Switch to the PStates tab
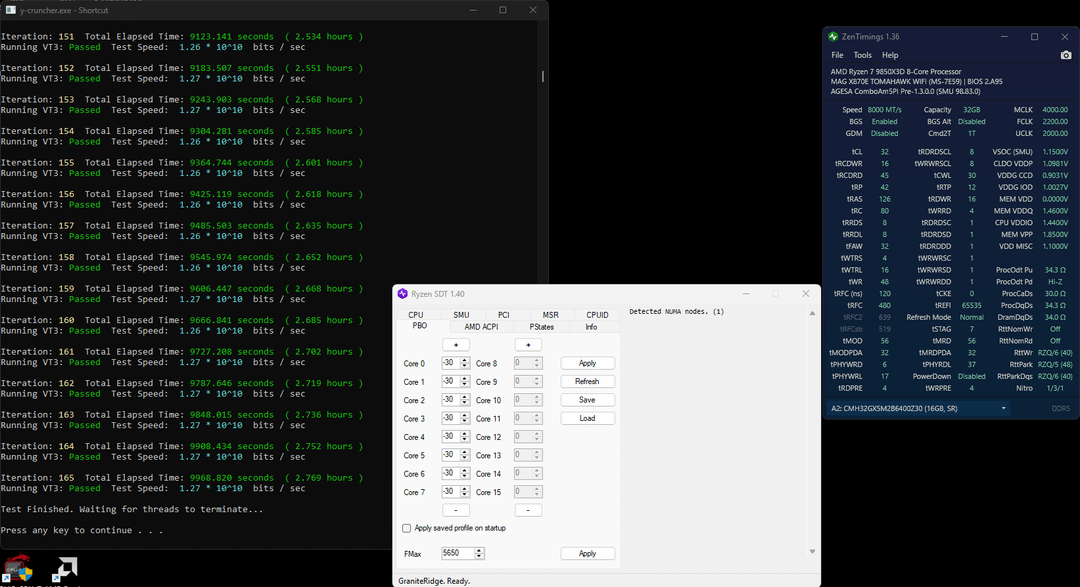 (x=541, y=326)
